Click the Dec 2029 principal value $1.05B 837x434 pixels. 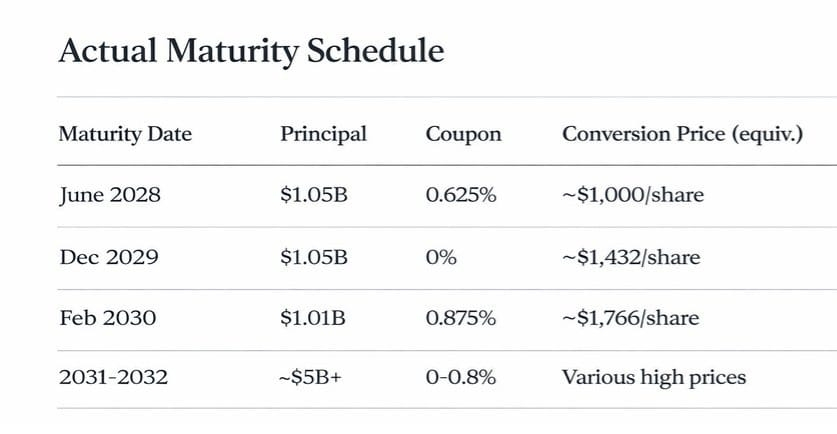314,258
